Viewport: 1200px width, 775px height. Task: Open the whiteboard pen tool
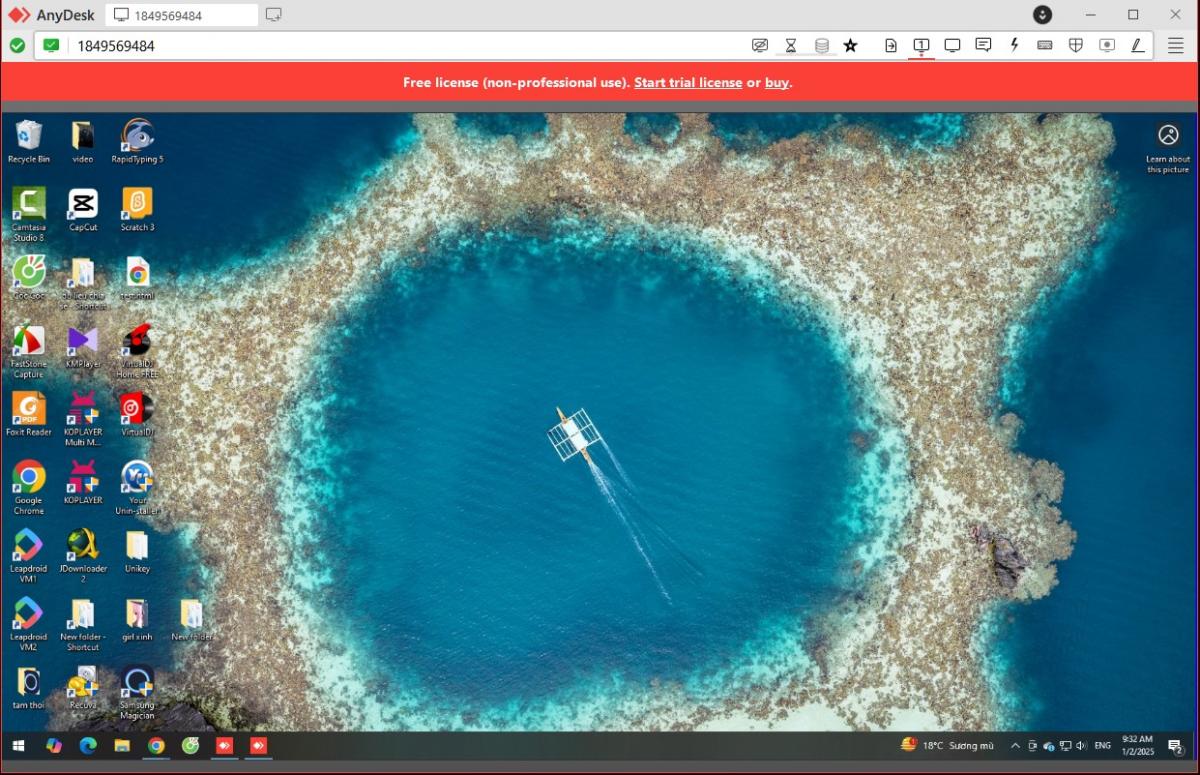click(1138, 45)
